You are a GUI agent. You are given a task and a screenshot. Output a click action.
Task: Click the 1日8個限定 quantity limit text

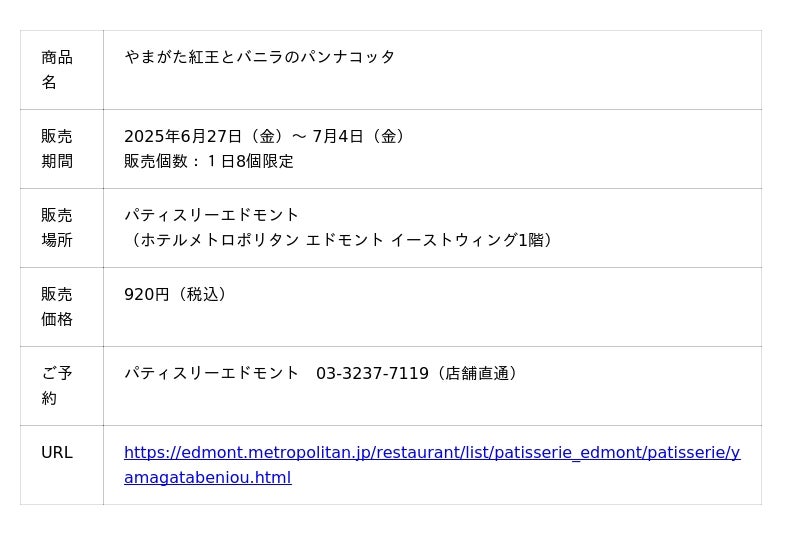click(x=250, y=161)
